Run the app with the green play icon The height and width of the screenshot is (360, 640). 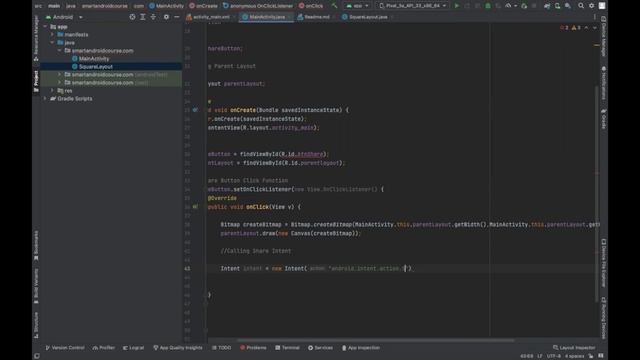[x=457, y=6]
